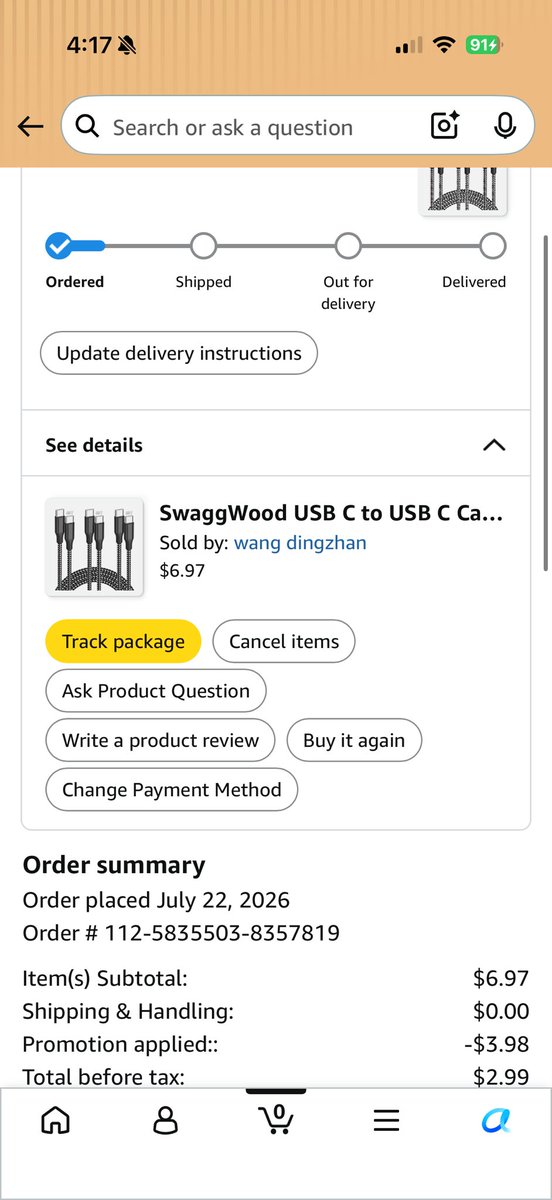The height and width of the screenshot is (1200, 552).
Task: Open the hamburger menu icon
Action: pos(387,1121)
